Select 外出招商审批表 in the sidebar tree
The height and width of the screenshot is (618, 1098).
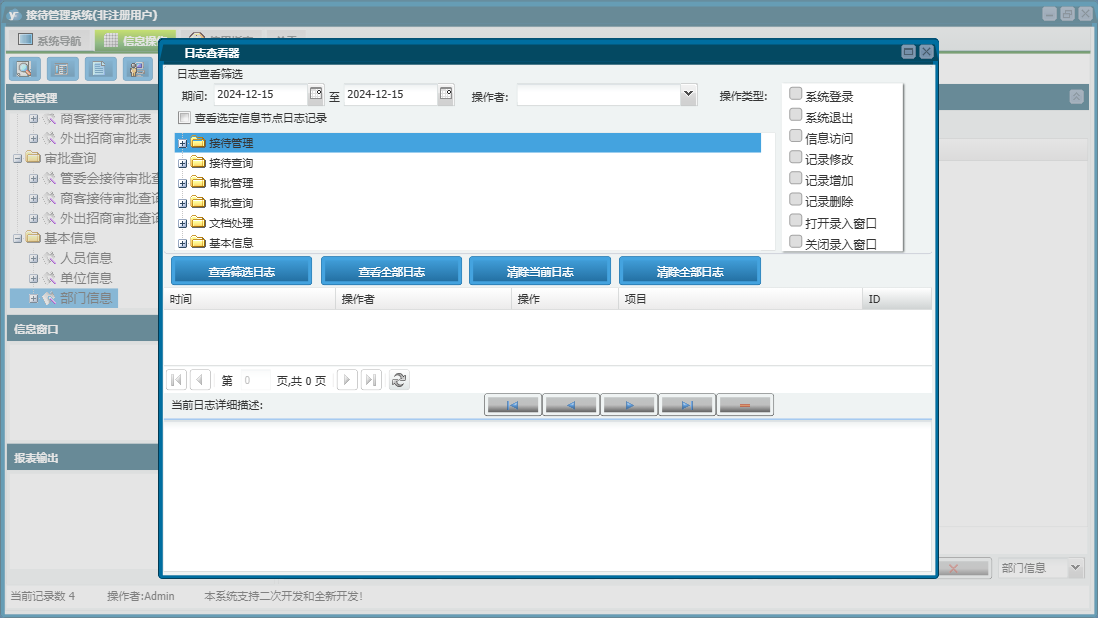106,139
